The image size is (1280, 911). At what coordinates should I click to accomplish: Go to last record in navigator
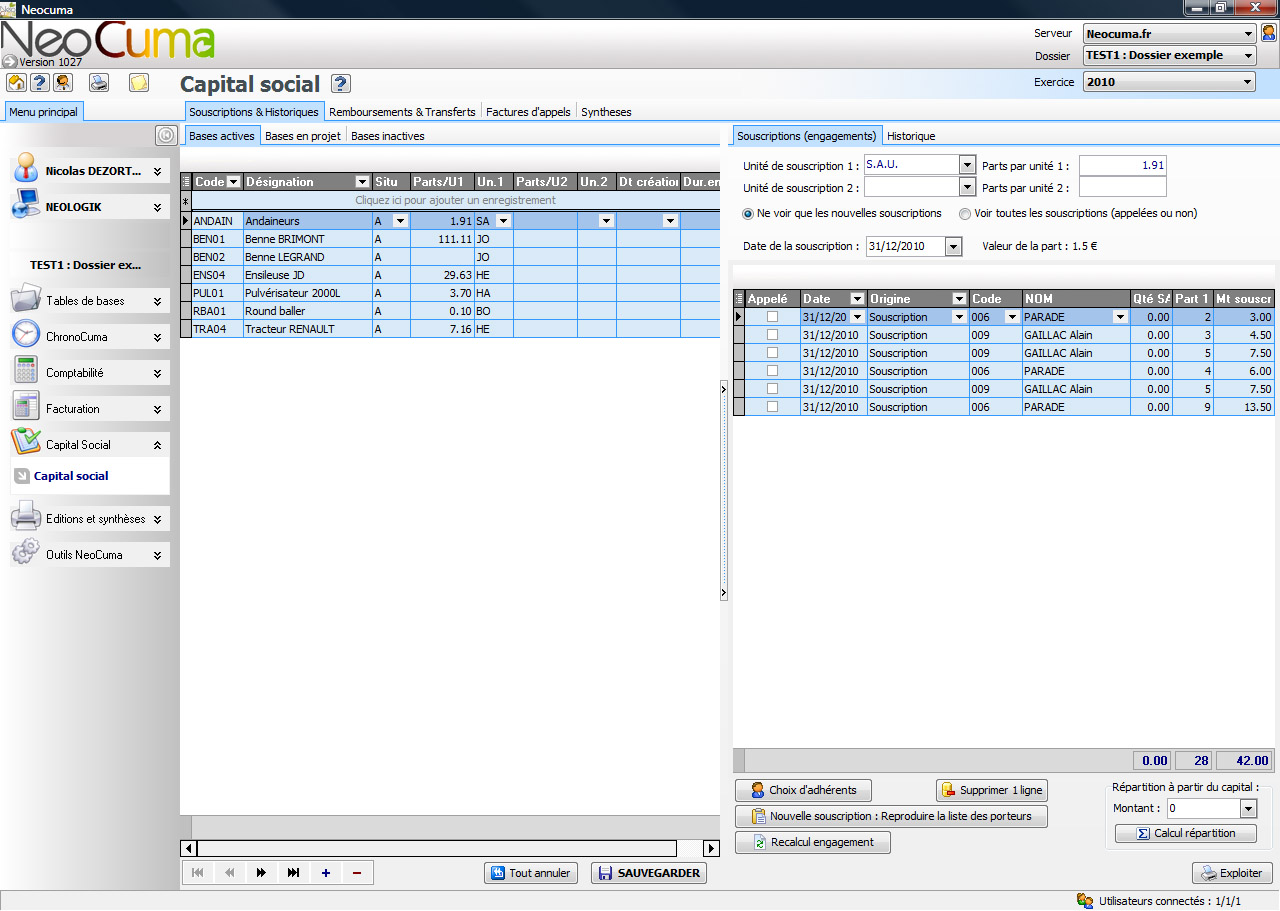click(x=293, y=873)
